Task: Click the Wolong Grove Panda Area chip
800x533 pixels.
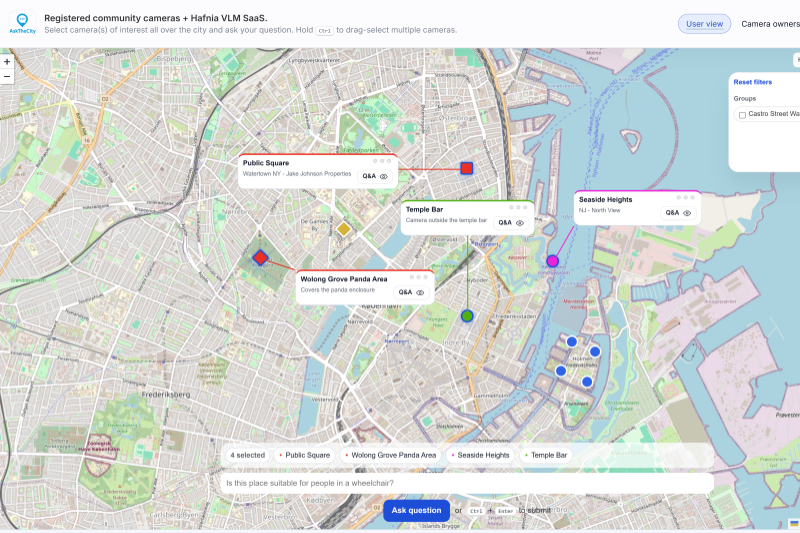Action: (x=391, y=455)
